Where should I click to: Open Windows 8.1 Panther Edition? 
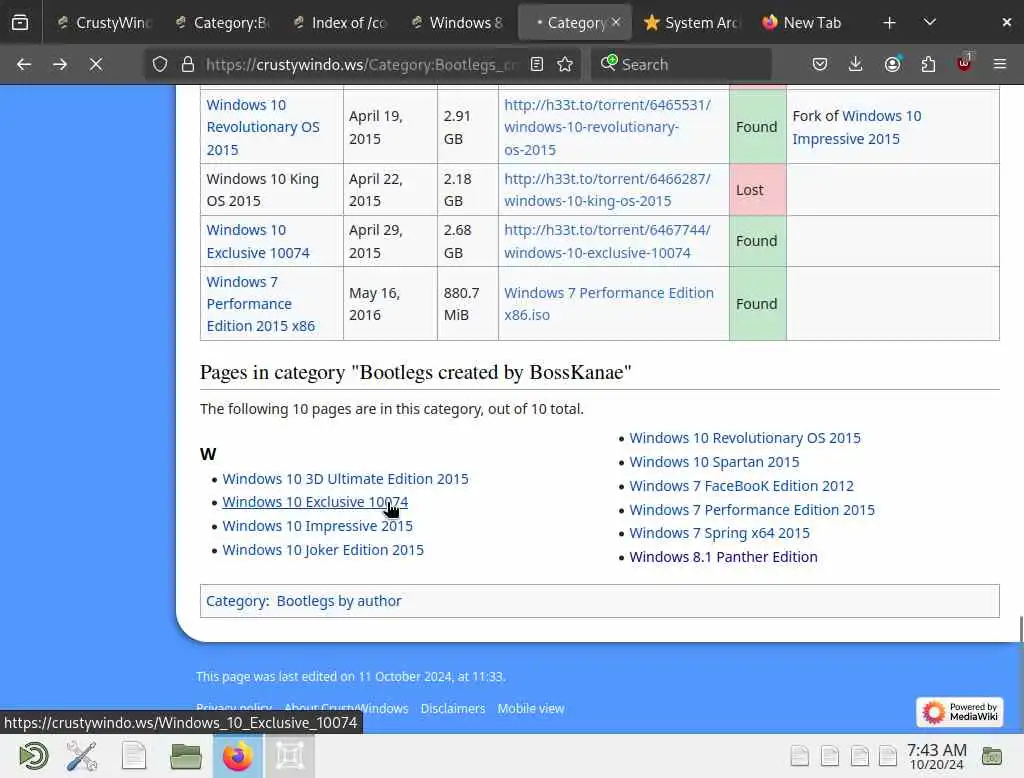click(x=723, y=557)
